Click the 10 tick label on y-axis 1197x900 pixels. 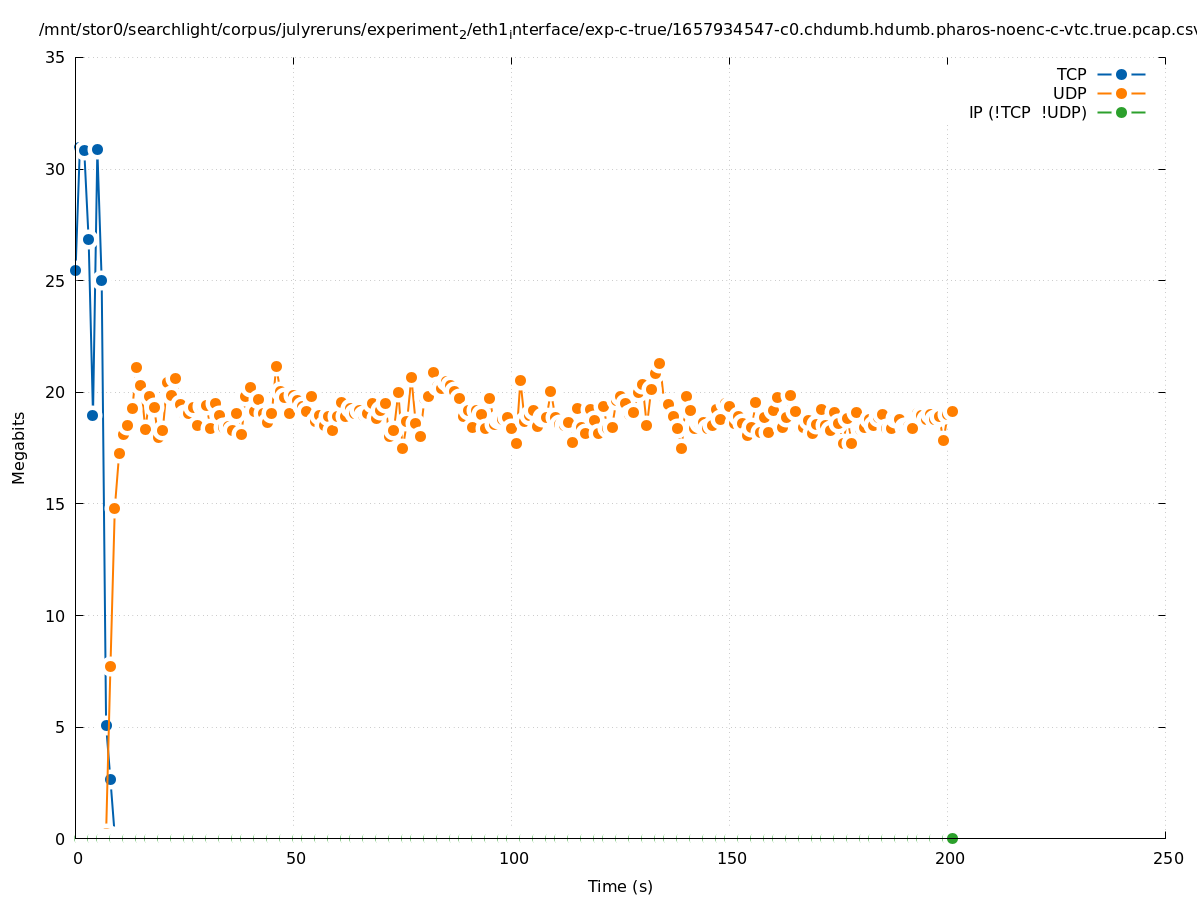pyautogui.click(x=56, y=615)
